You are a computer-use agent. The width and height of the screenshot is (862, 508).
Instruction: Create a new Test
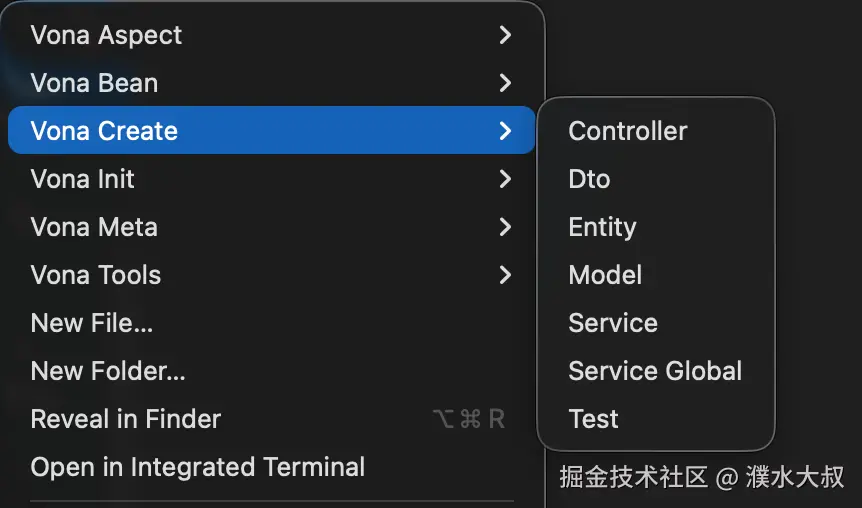click(x=593, y=419)
